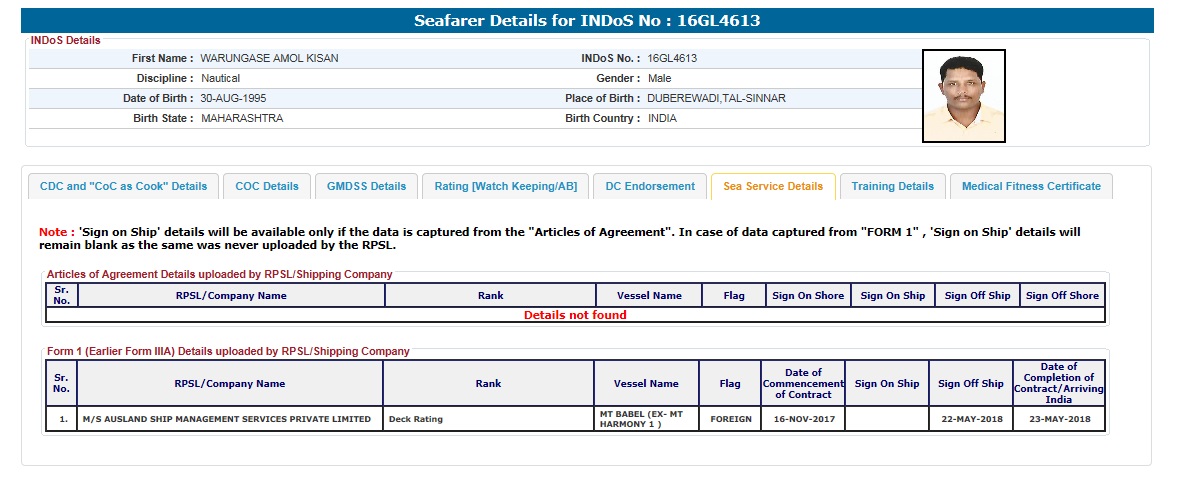View the Medical Fitness Certificate tab
Viewport: 1181px width, 483px height.
(x=1031, y=186)
